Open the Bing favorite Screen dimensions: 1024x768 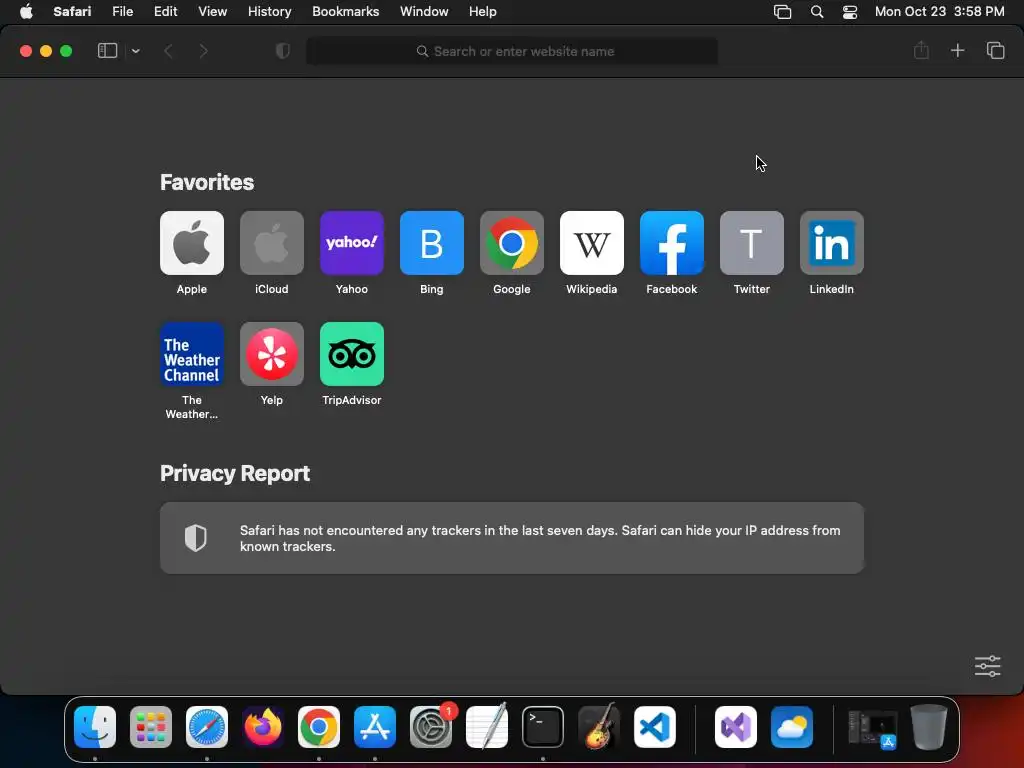pyautogui.click(x=432, y=243)
